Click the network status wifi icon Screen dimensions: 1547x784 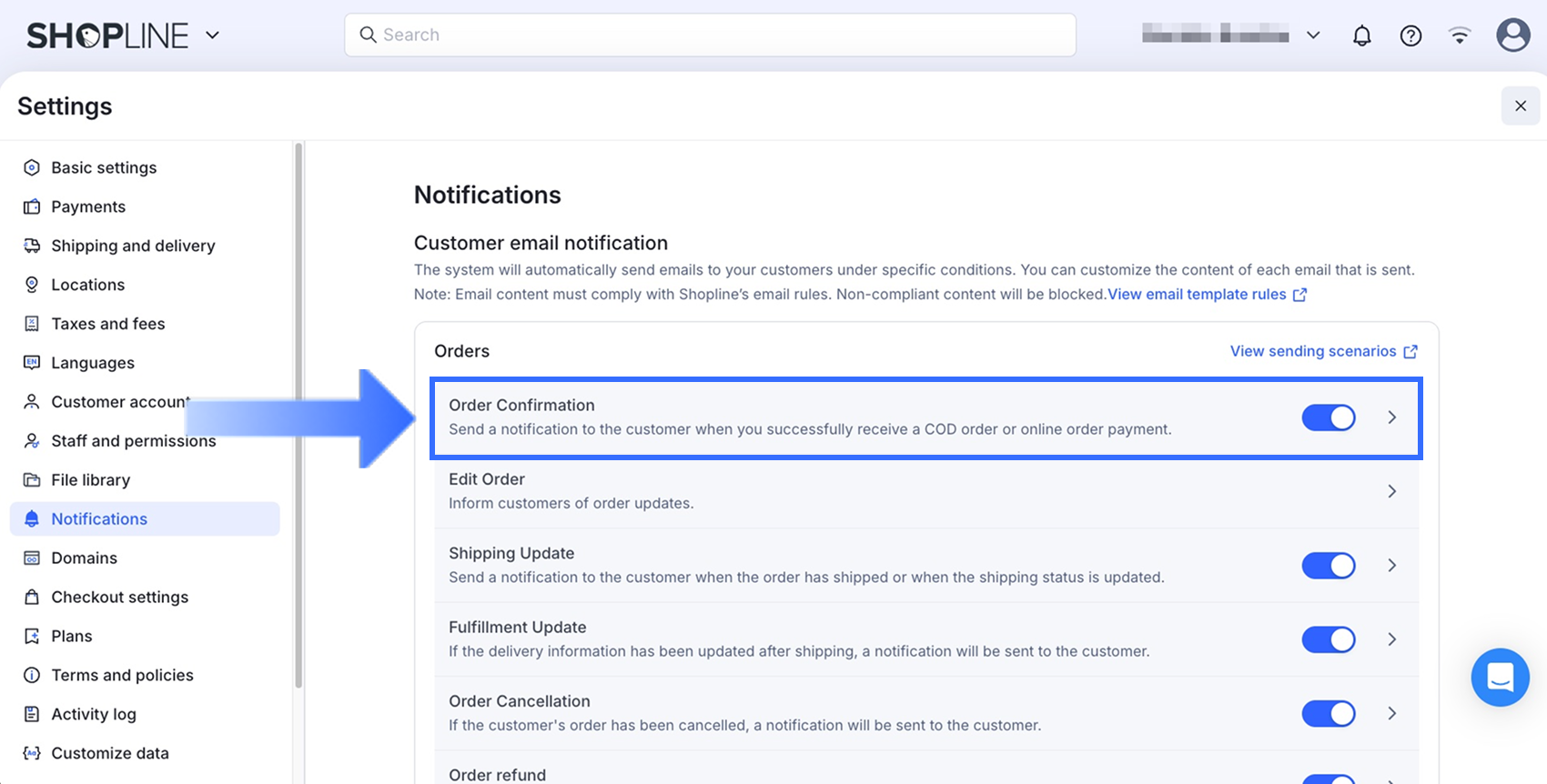(1460, 35)
